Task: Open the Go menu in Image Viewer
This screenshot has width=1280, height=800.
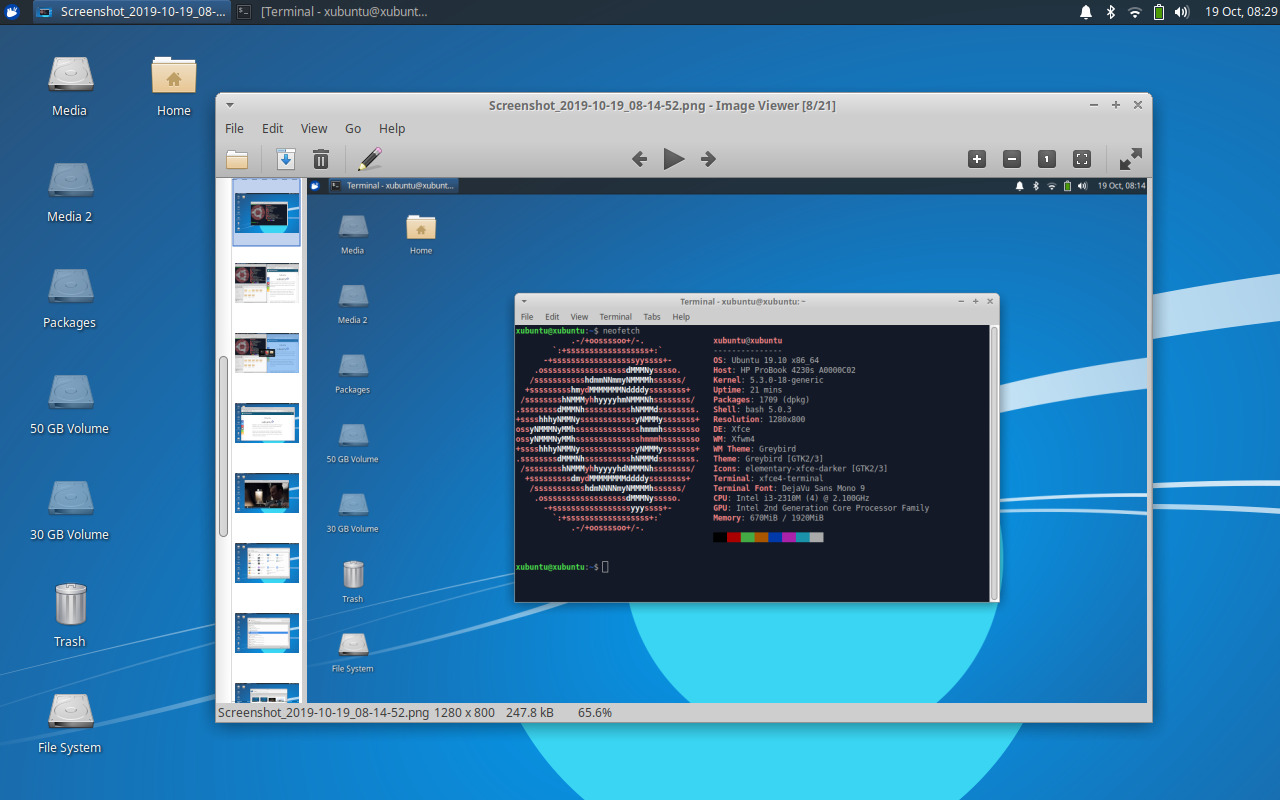Action: point(352,128)
